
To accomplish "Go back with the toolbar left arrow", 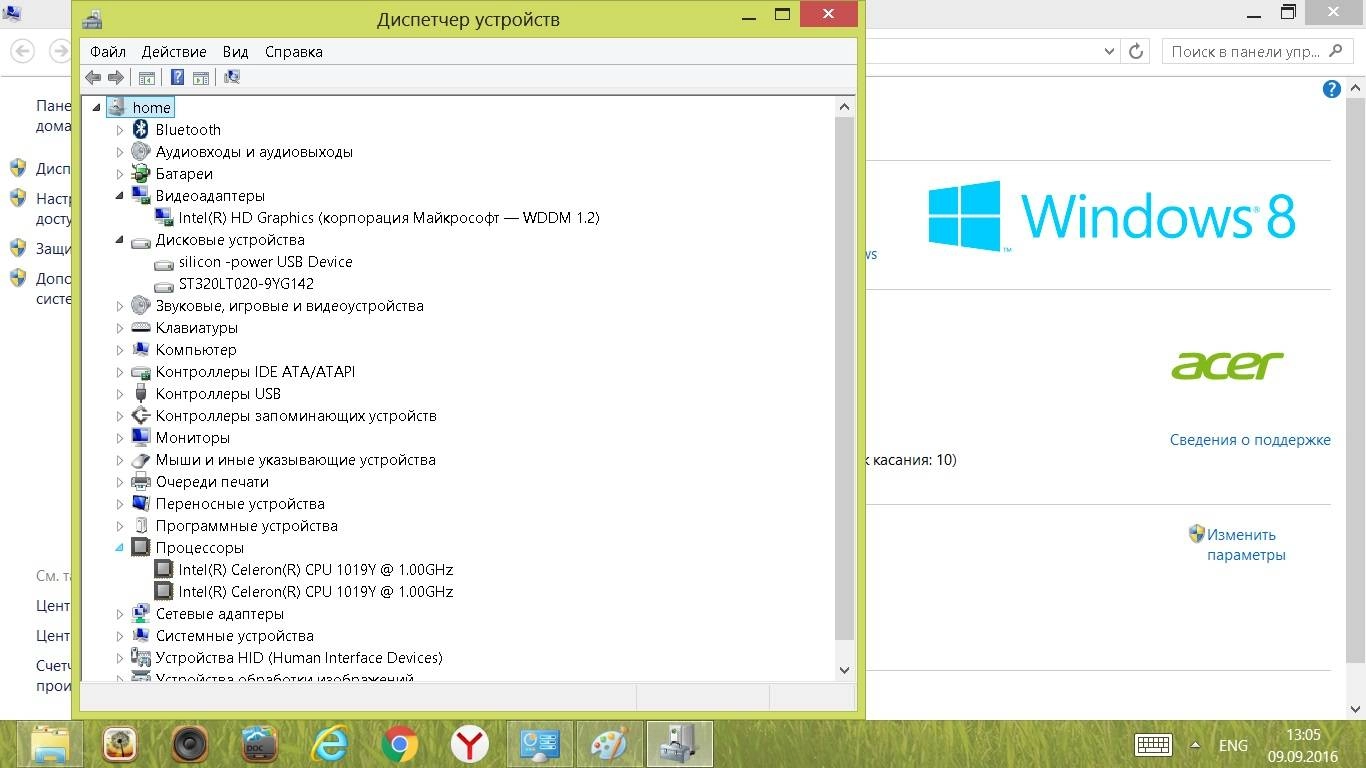I will coord(93,77).
